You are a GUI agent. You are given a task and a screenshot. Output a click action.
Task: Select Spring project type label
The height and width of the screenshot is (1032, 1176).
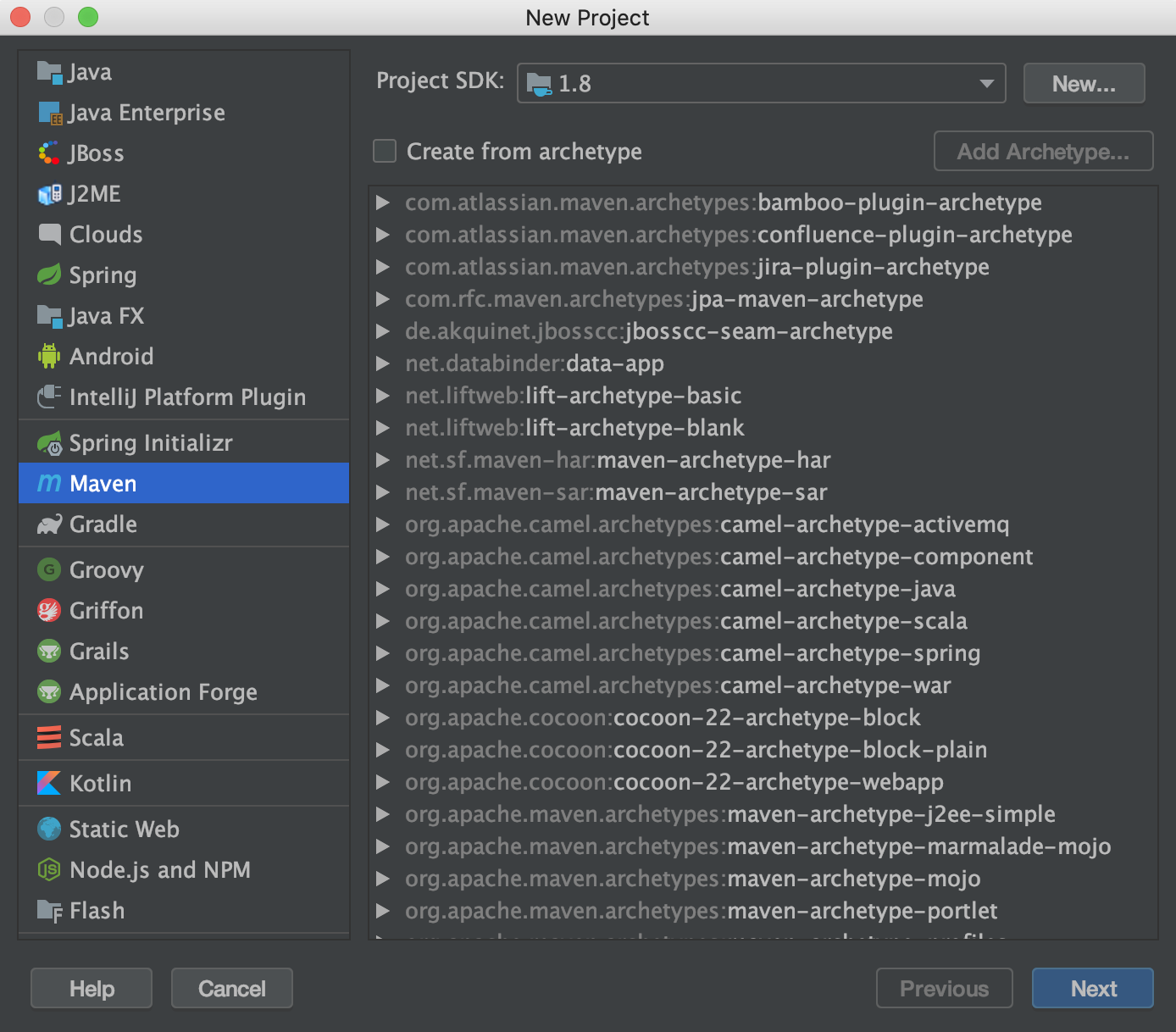[103, 276]
